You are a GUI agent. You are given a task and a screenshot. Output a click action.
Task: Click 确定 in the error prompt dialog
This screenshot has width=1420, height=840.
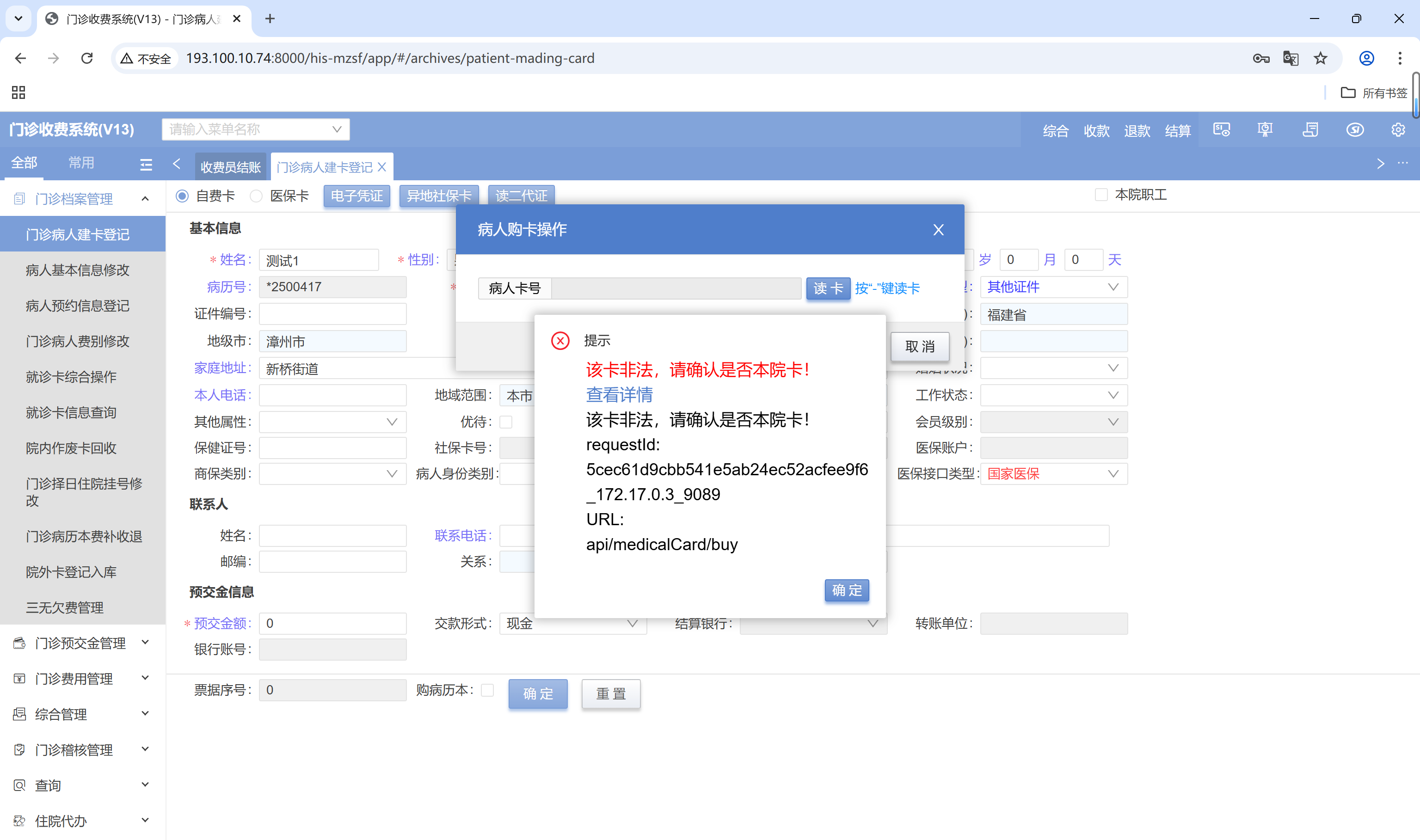[846, 590]
